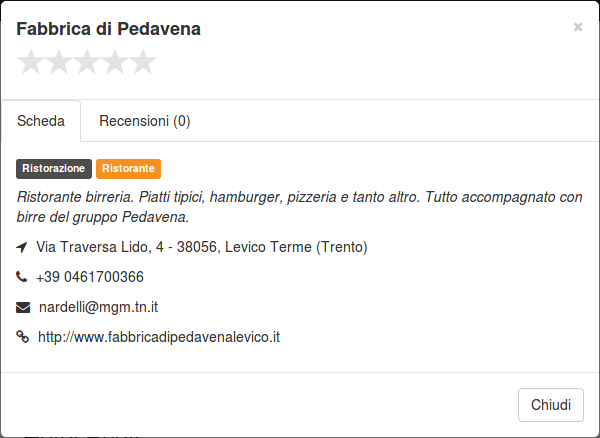Viewport: 600px width, 438px height.
Task: Click the envelope email icon
Action: [x=23, y=307]
